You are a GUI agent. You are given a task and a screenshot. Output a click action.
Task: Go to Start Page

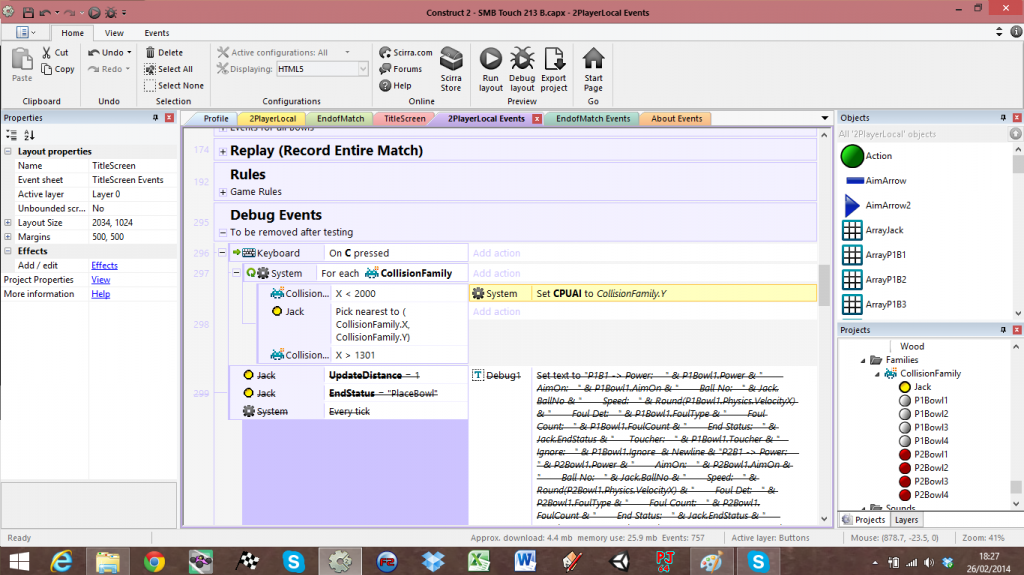tap(593, 69)
